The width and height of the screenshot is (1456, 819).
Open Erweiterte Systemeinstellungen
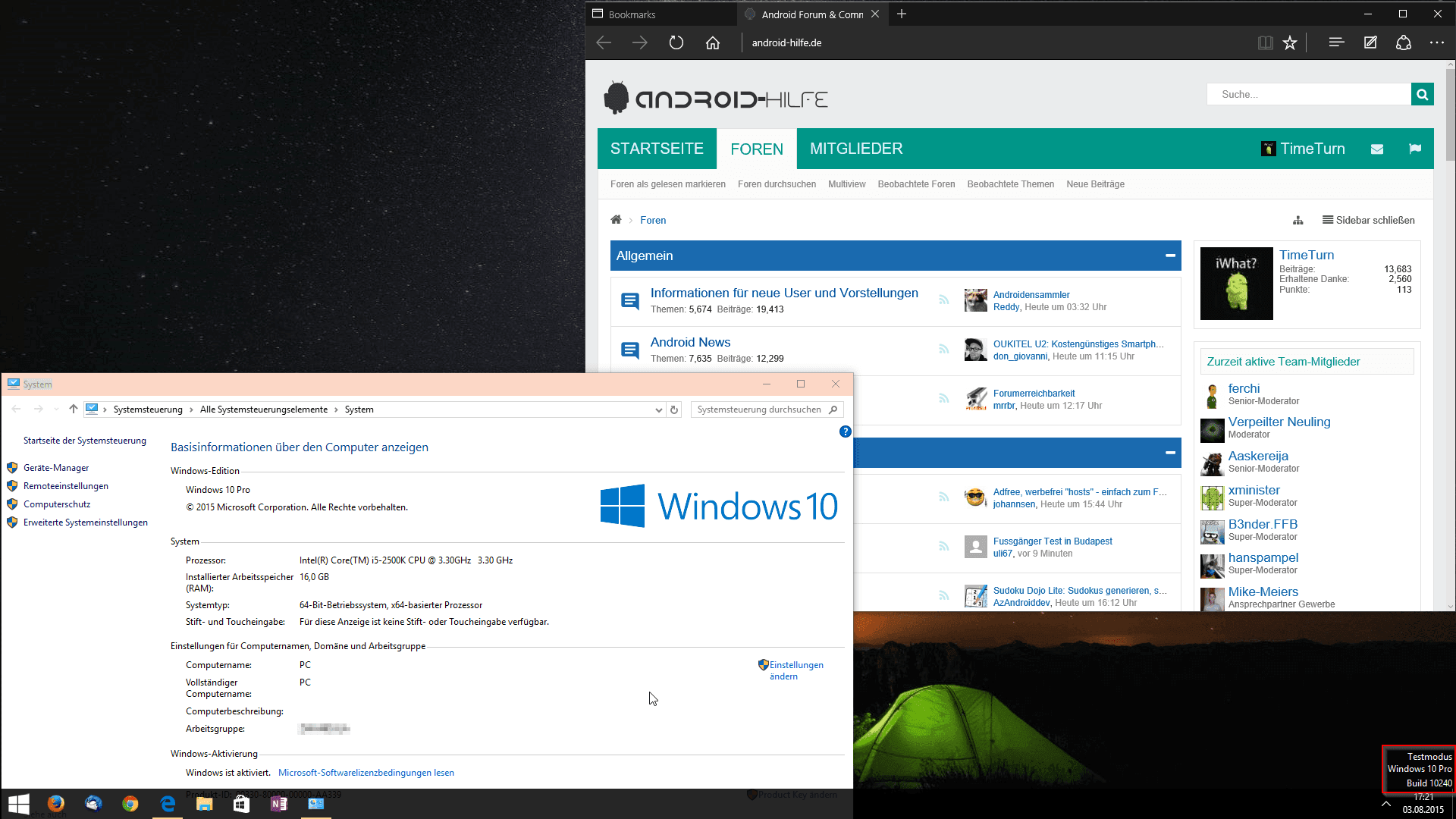[x=86, y=522]
